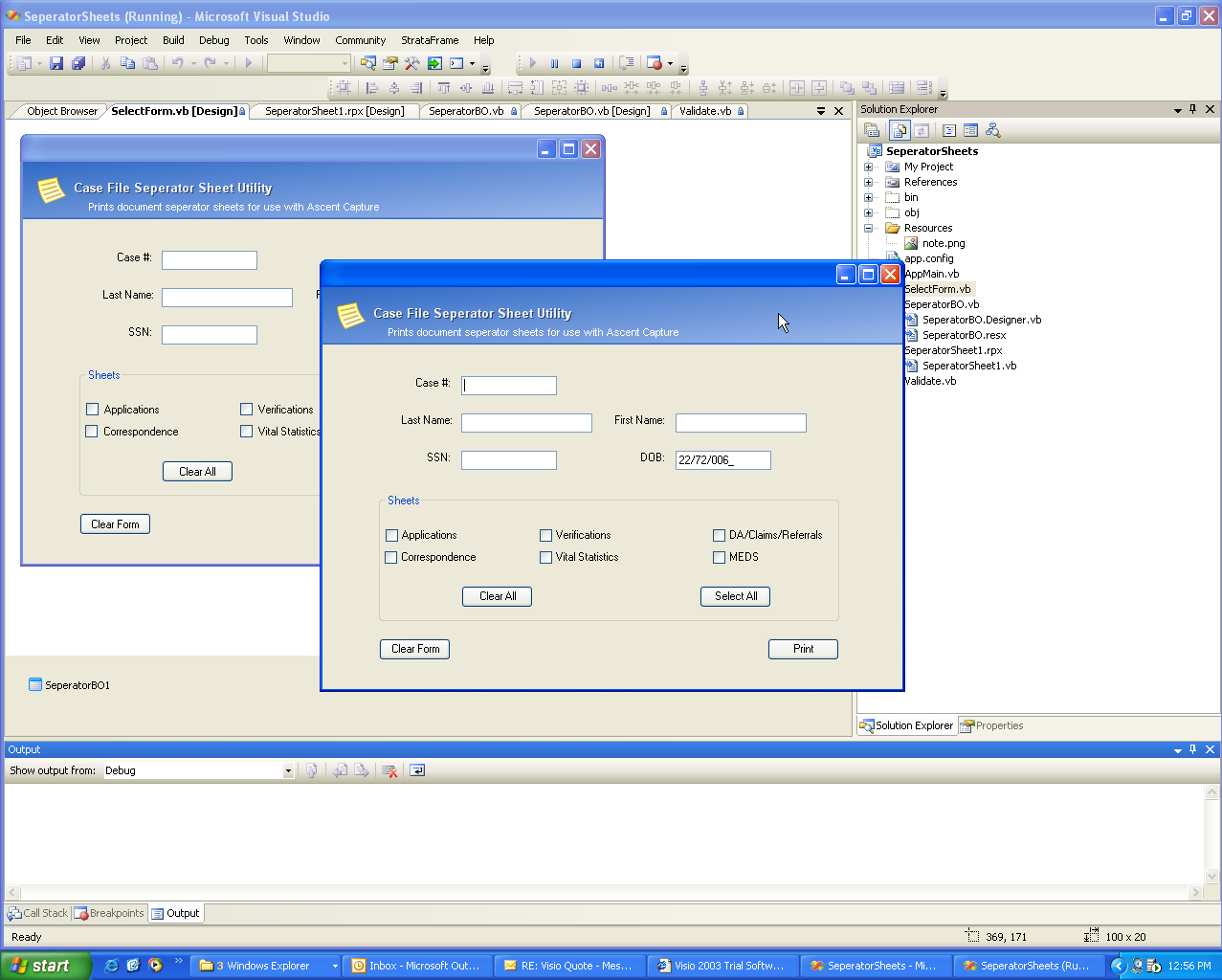Click the Save icon in the toolbar
This screenshot has width=1222, height=980.
[56, 63]
